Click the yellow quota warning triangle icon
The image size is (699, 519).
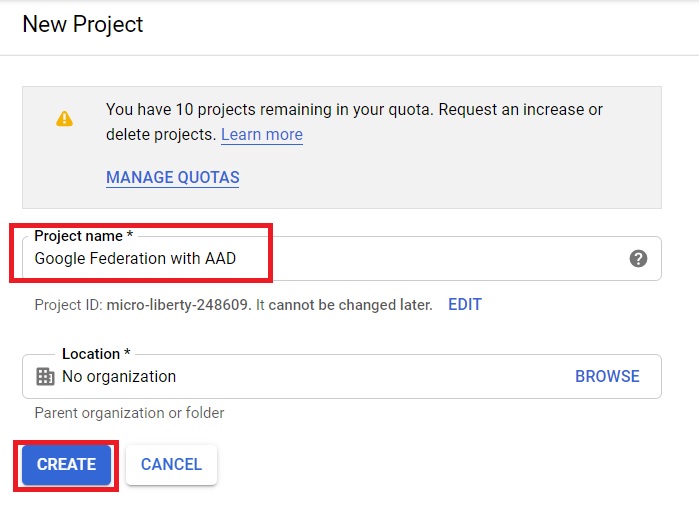pos(64,119)
